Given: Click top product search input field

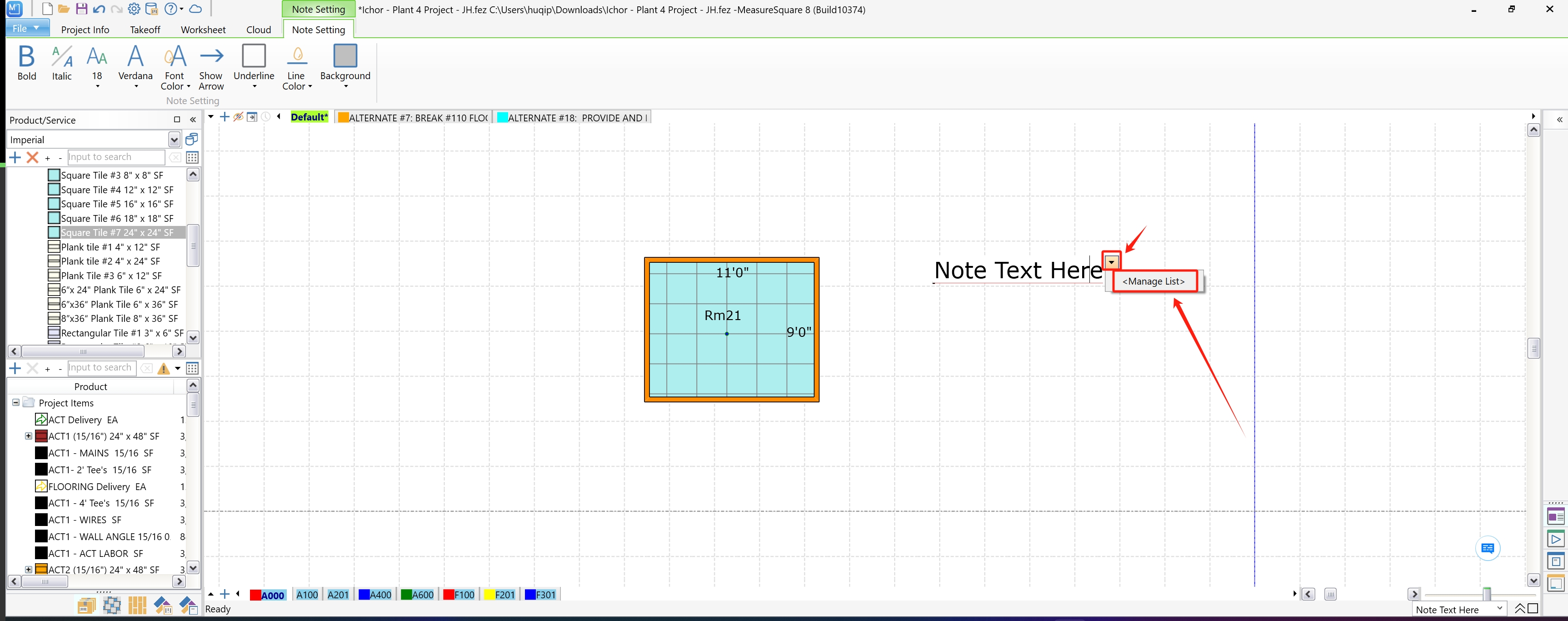Looking at the screenshot, I should coord(115,157).
